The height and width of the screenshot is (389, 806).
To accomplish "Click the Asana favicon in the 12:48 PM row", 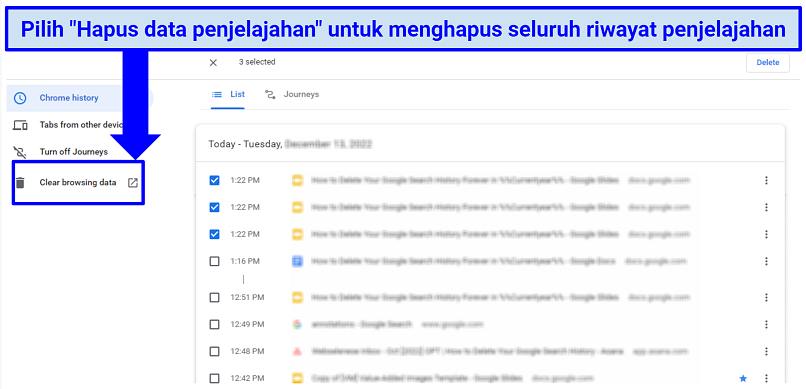I will 297,351.
